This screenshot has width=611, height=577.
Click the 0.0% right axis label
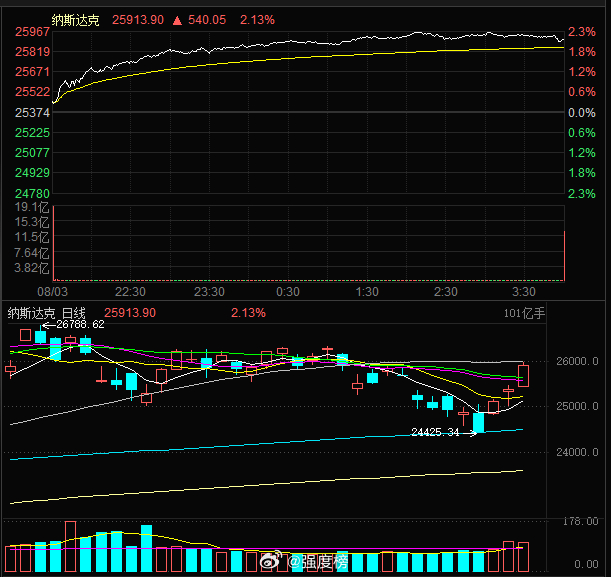click(x=582, y=113)
